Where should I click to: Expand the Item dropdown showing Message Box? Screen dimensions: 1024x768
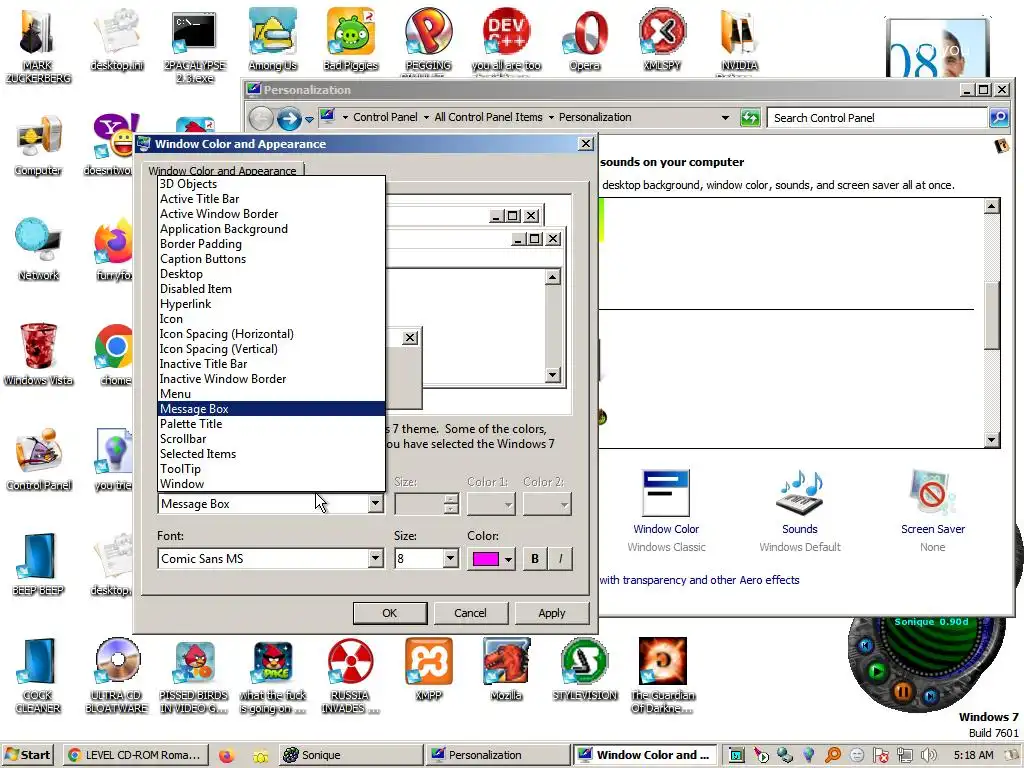(376, 504)
